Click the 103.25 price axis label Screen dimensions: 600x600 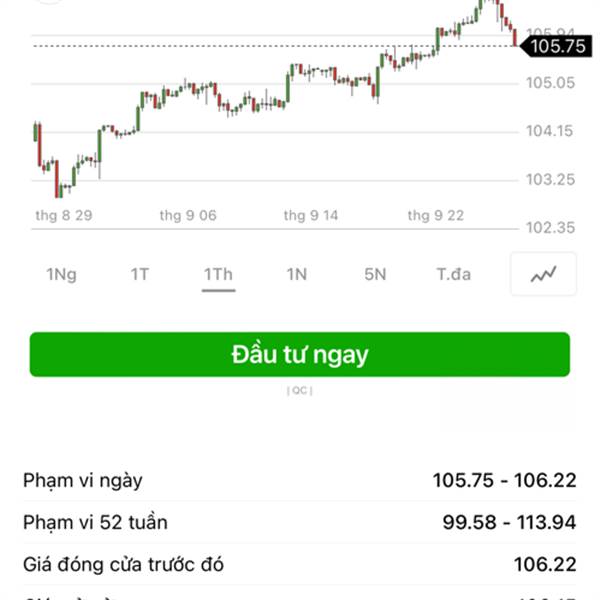pos(550,180)
